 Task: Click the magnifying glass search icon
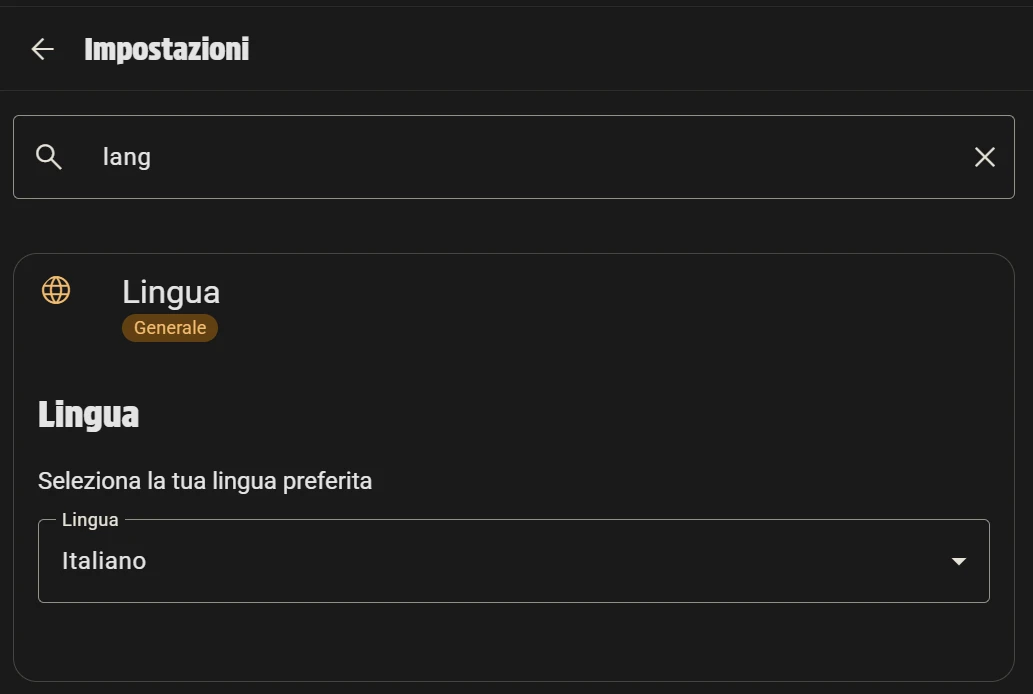click(49, 157)
